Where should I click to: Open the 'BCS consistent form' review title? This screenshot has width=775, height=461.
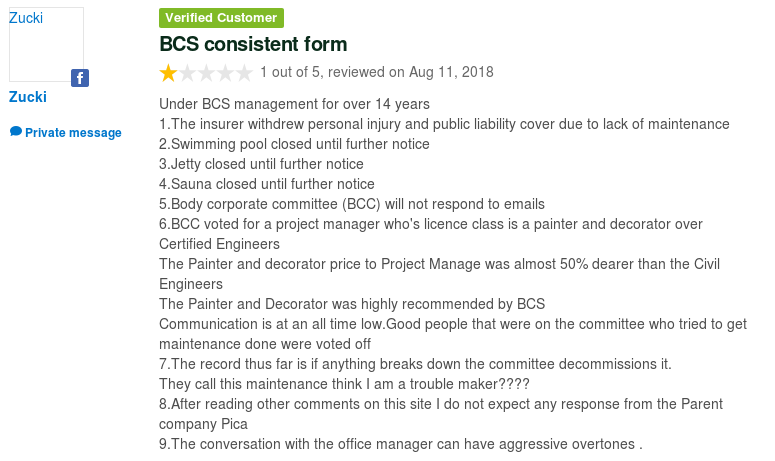[253, 44]
